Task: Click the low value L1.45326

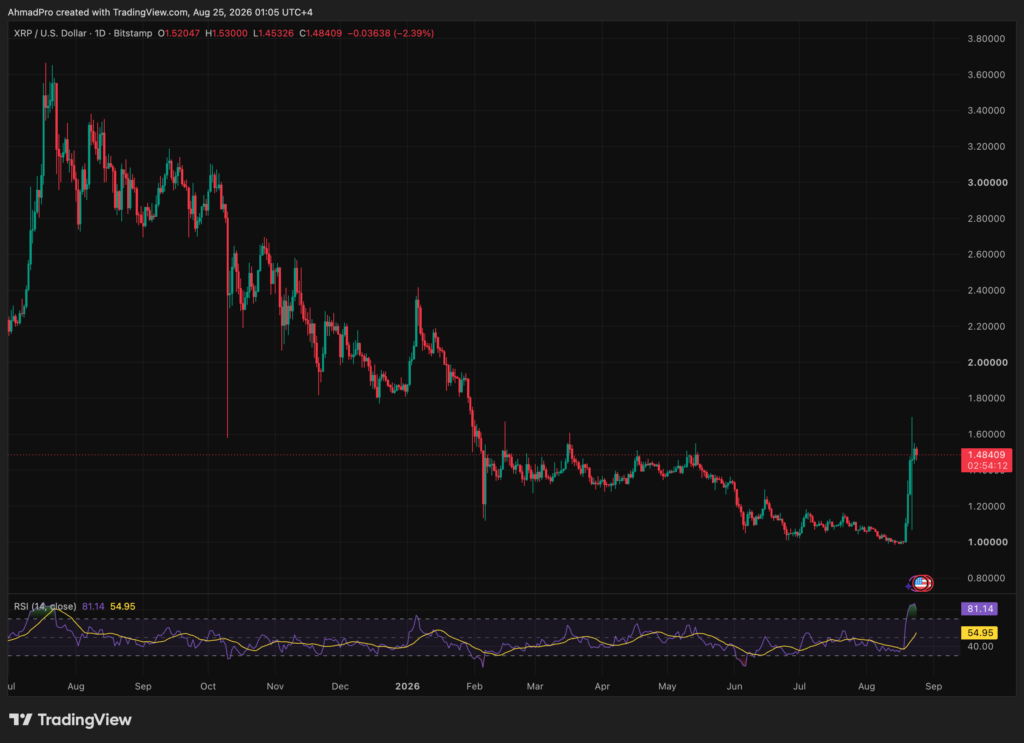Action: tap(274, 33)
